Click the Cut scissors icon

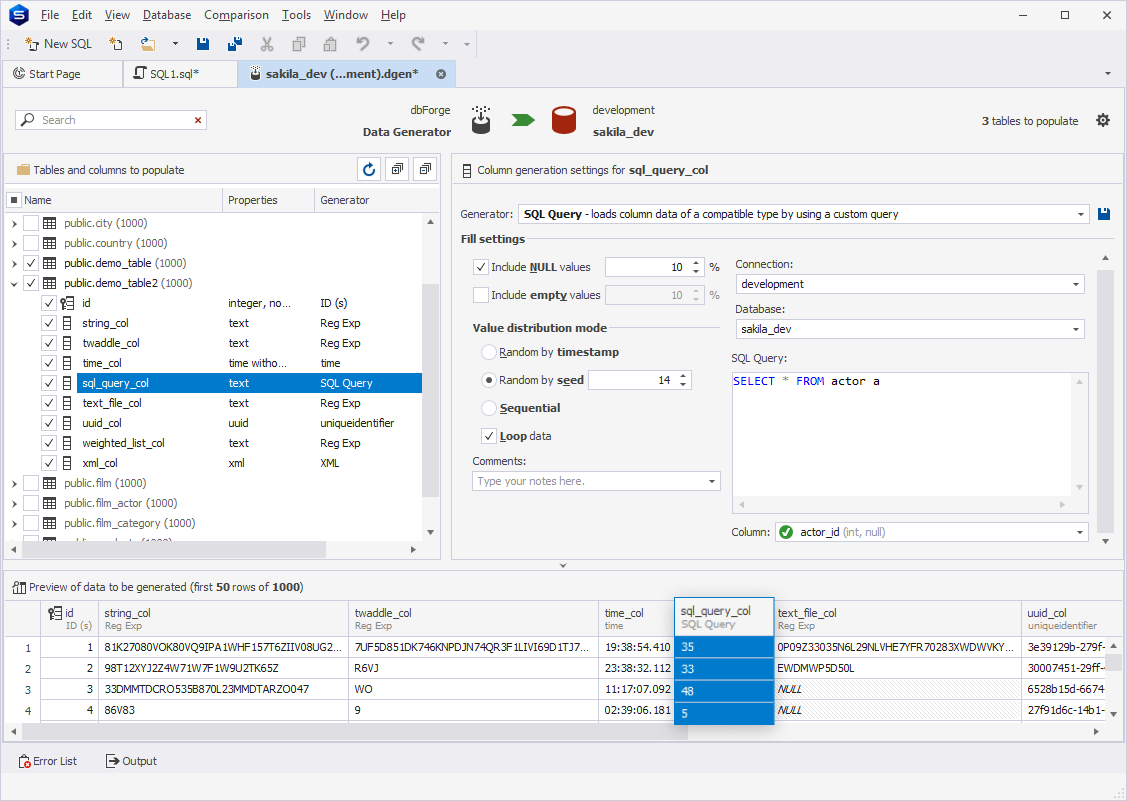pyautogui.click(x=267, y=44)
